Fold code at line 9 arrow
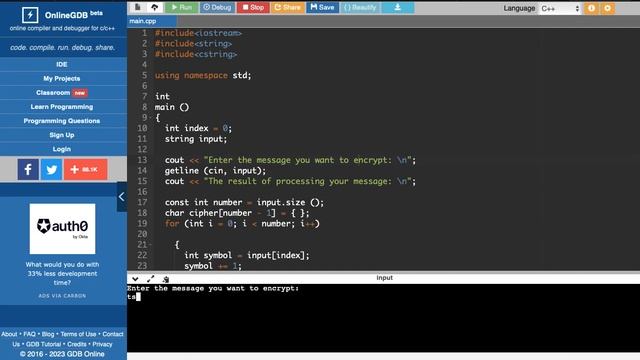 coord(150,118)
